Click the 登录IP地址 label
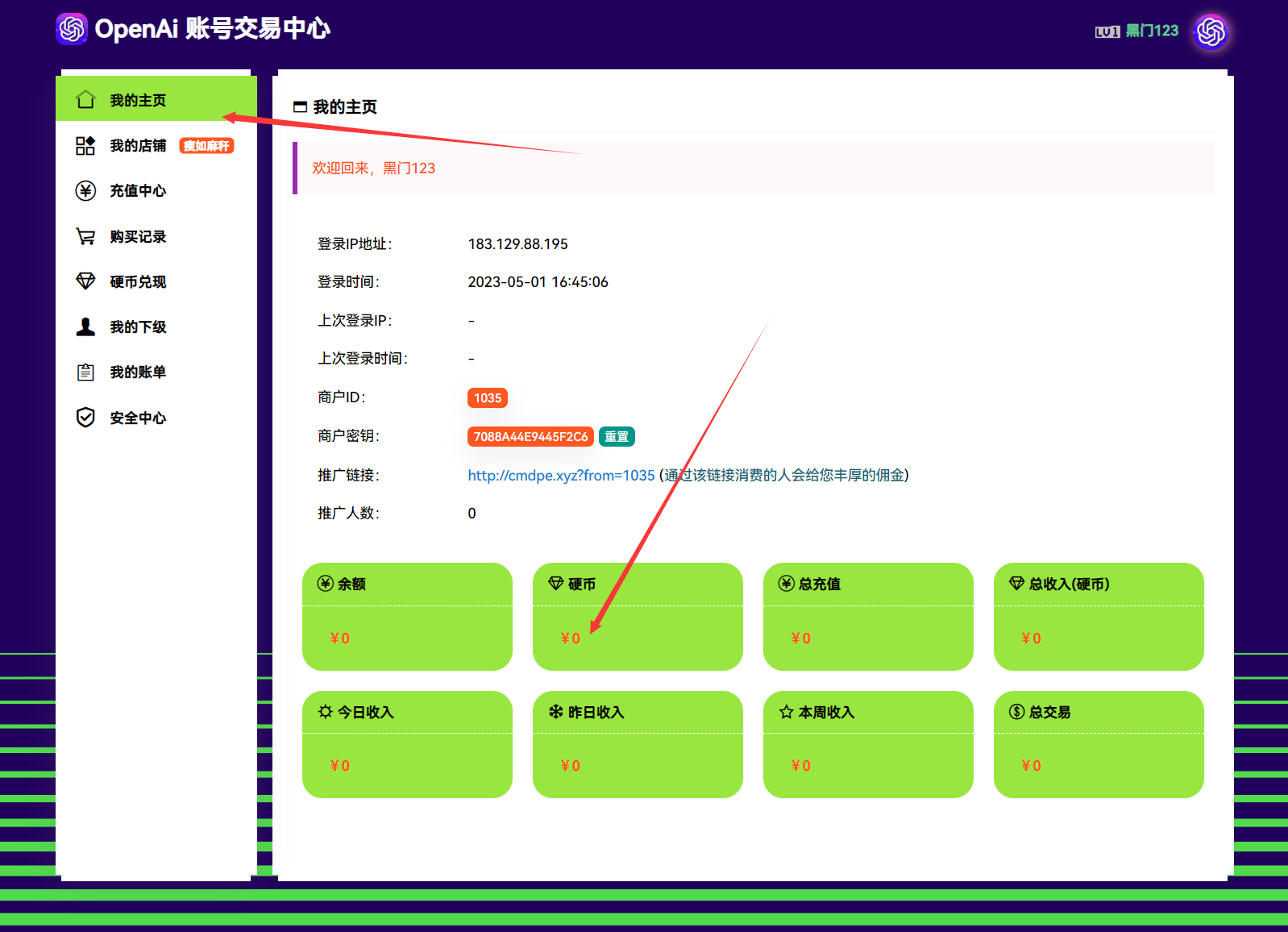 (355, 243)
